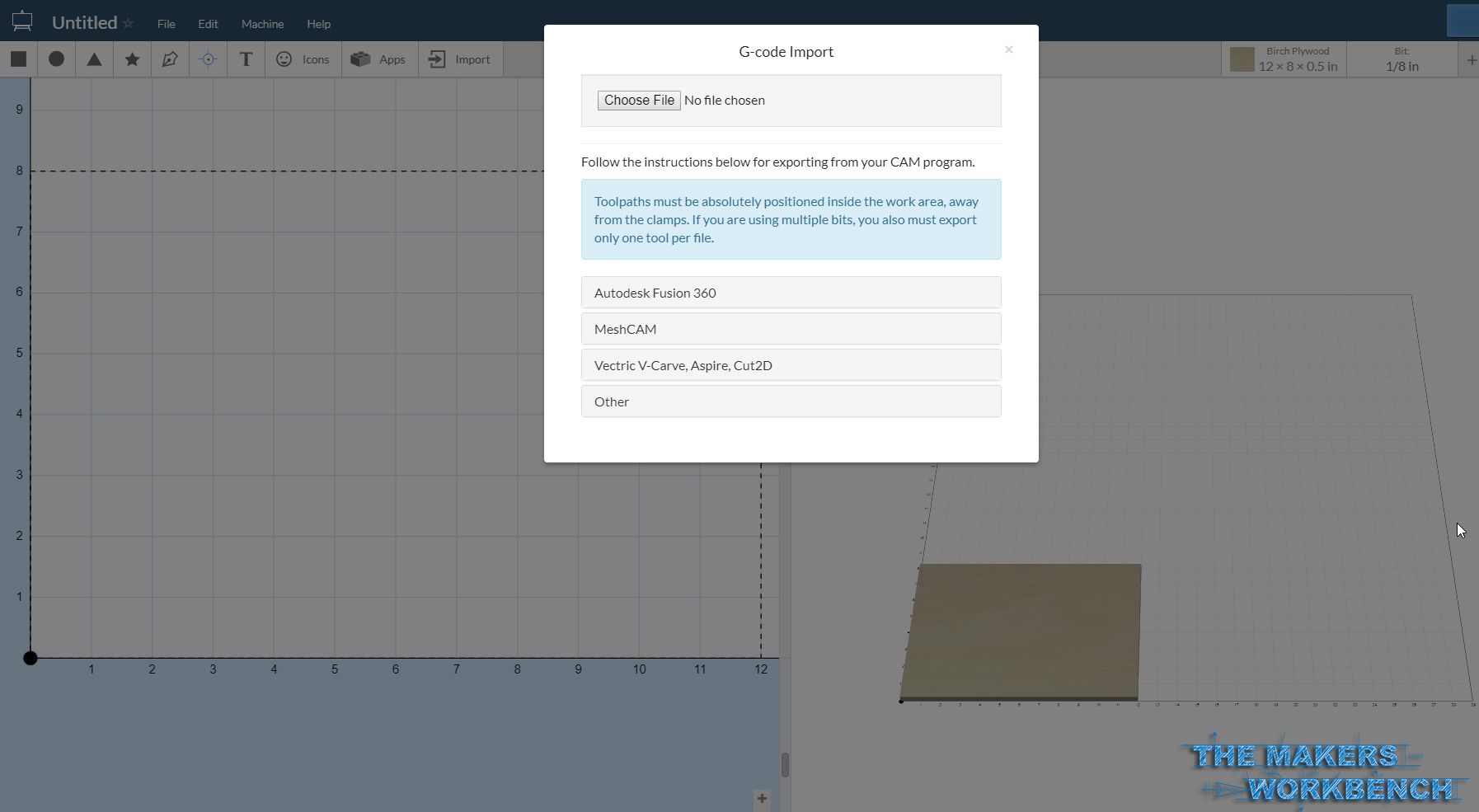The height and width of the screenshot is (812, 1479).
Task: Expand Autodesk Fusion 360 export instructions
Action: click(790, 292)
